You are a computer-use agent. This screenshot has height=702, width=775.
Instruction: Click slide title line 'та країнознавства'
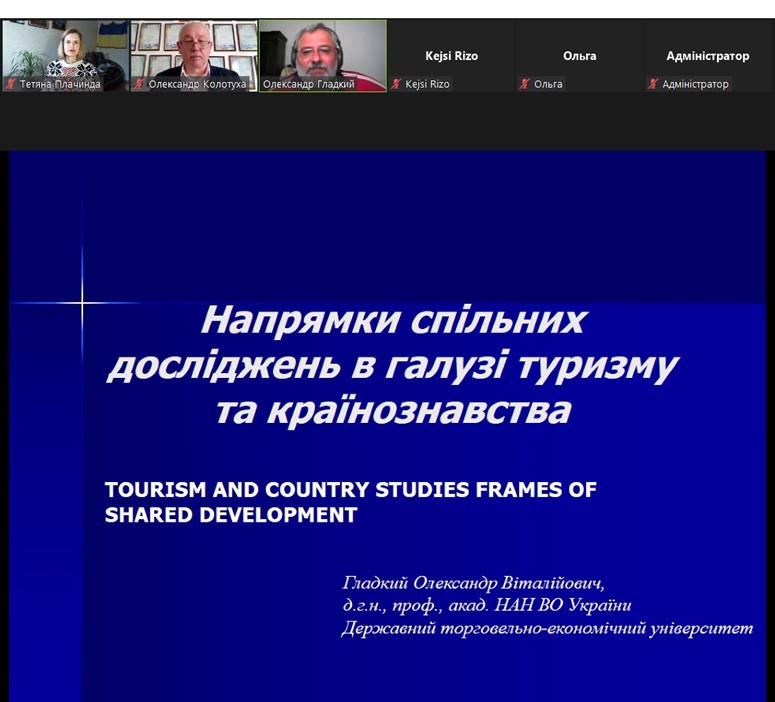394,410
